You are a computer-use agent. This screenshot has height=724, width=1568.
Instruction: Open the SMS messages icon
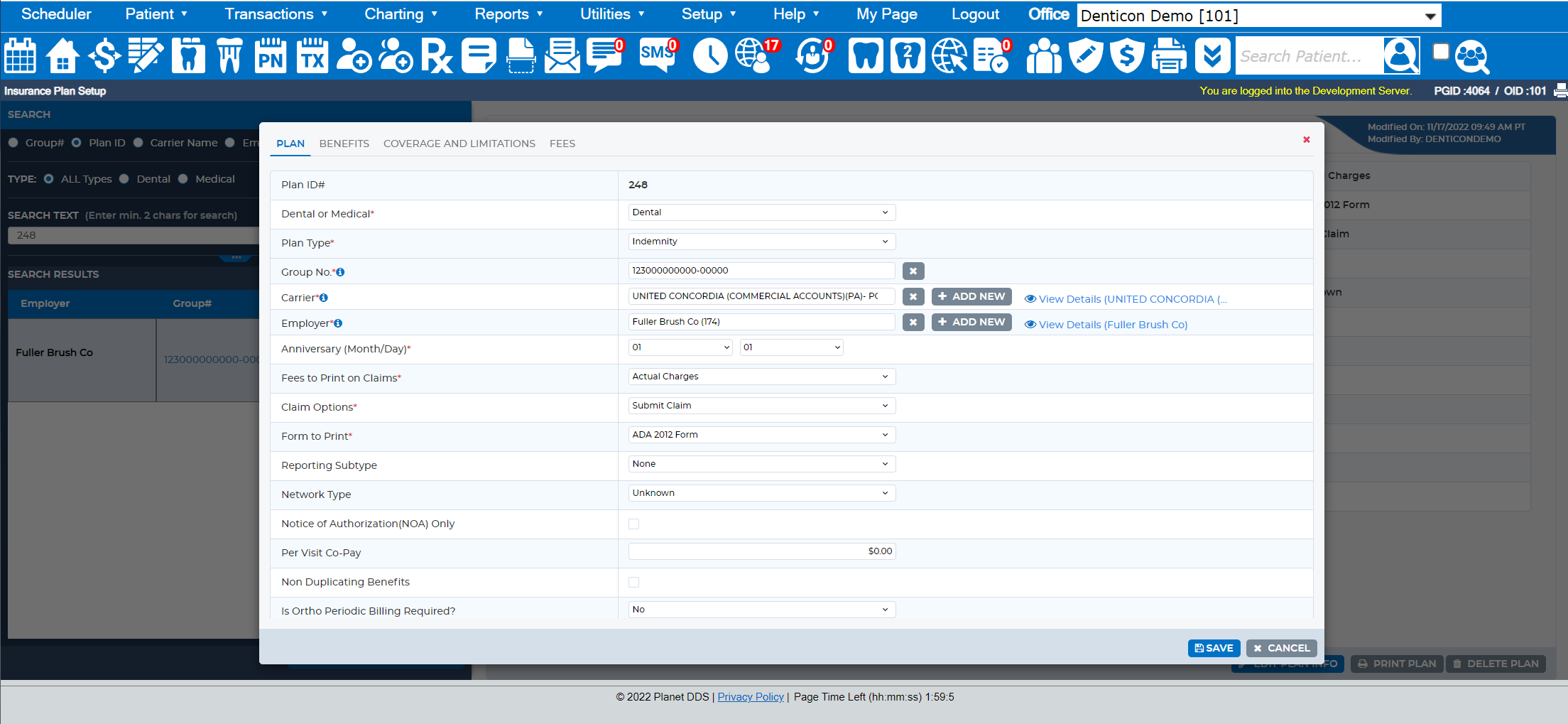[658, 56]
